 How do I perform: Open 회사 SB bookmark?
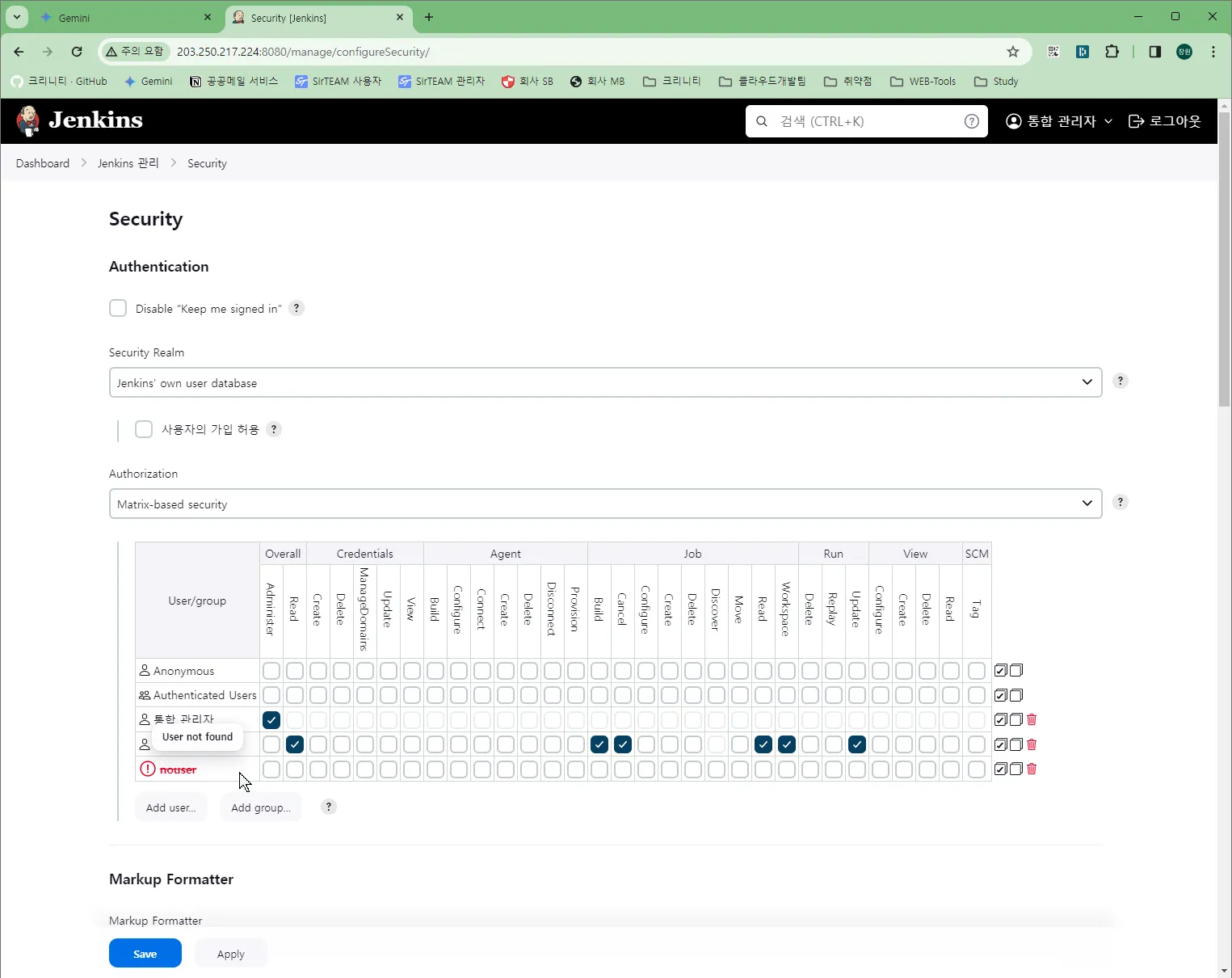(528, 82)
